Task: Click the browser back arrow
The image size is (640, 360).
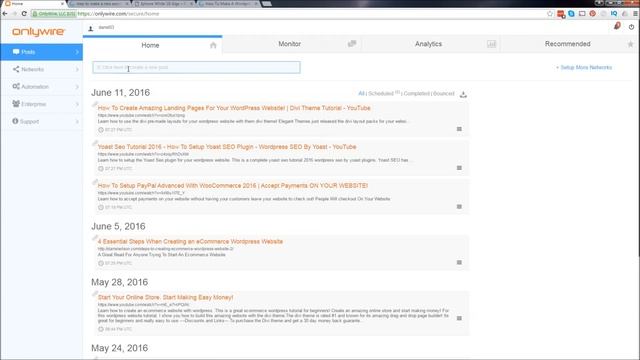Action: [x=5, y=13]
